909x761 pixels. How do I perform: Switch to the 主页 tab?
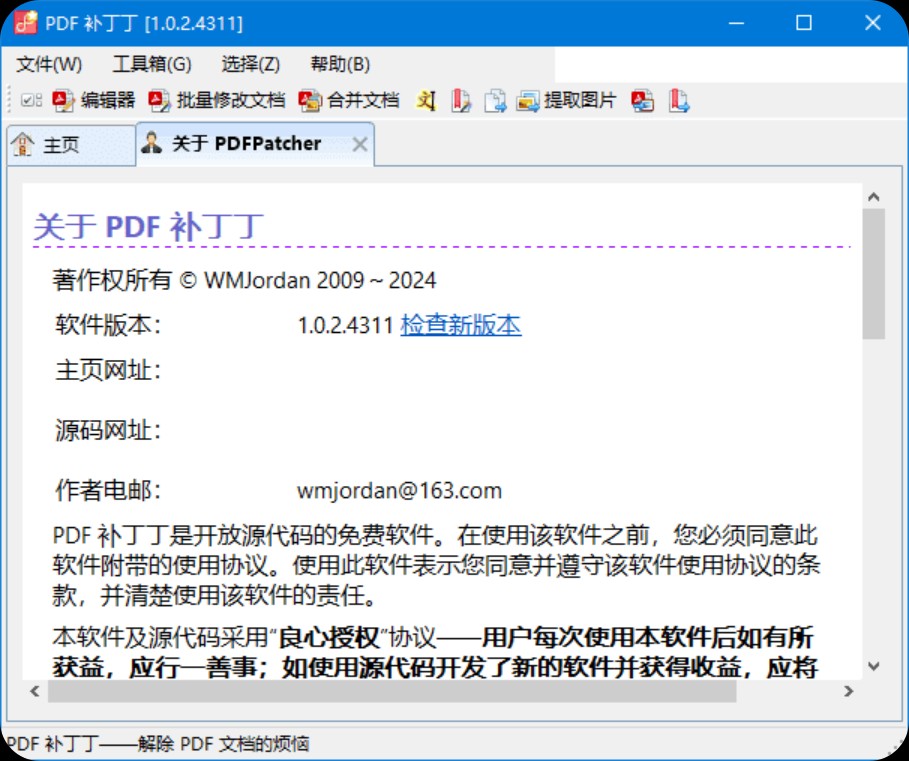[60, 145]
